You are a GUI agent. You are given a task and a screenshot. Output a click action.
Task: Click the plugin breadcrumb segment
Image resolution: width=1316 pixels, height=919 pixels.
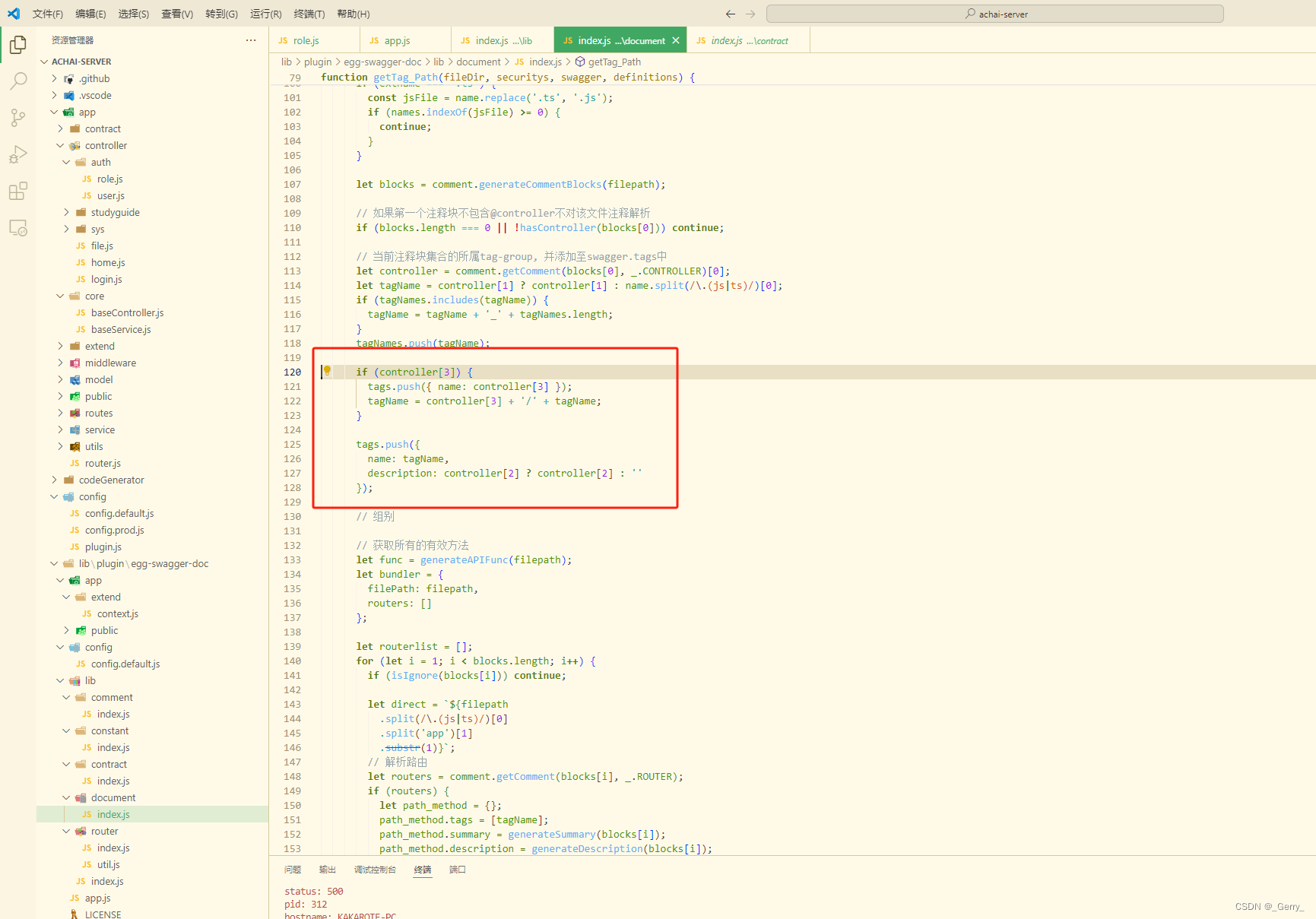[x=318, y=62]
